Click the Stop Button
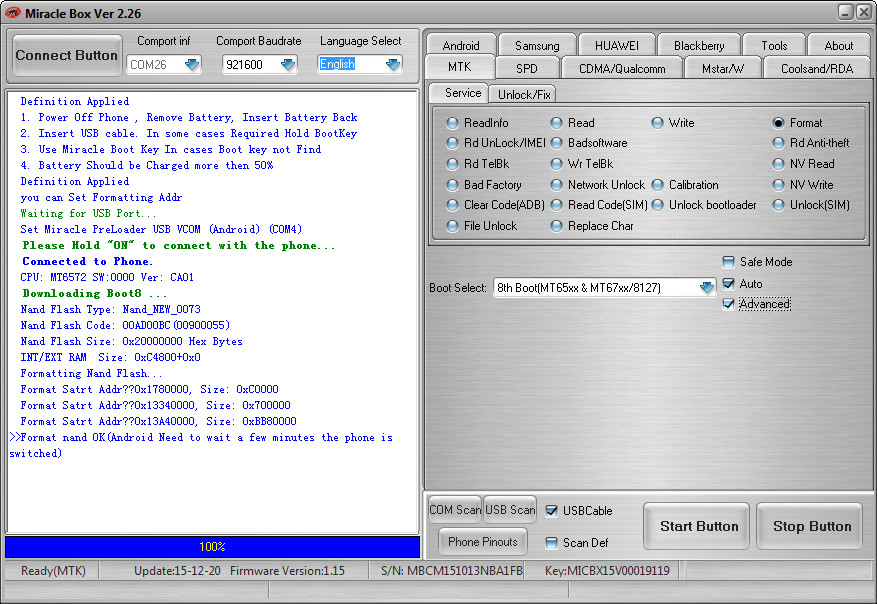Viewport: 877px width, 604px height. click(809, 526)
